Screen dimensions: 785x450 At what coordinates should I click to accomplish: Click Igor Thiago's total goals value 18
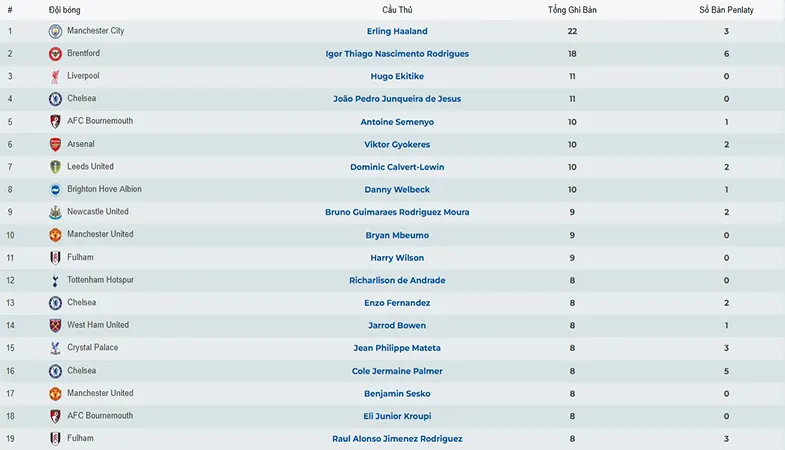pyautogui.click(x=572, y=54)
